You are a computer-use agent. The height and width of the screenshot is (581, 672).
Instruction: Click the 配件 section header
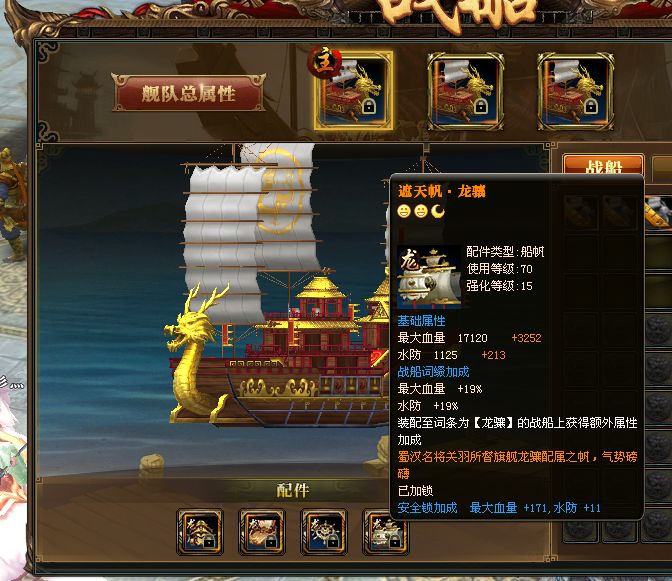point(293,490)
